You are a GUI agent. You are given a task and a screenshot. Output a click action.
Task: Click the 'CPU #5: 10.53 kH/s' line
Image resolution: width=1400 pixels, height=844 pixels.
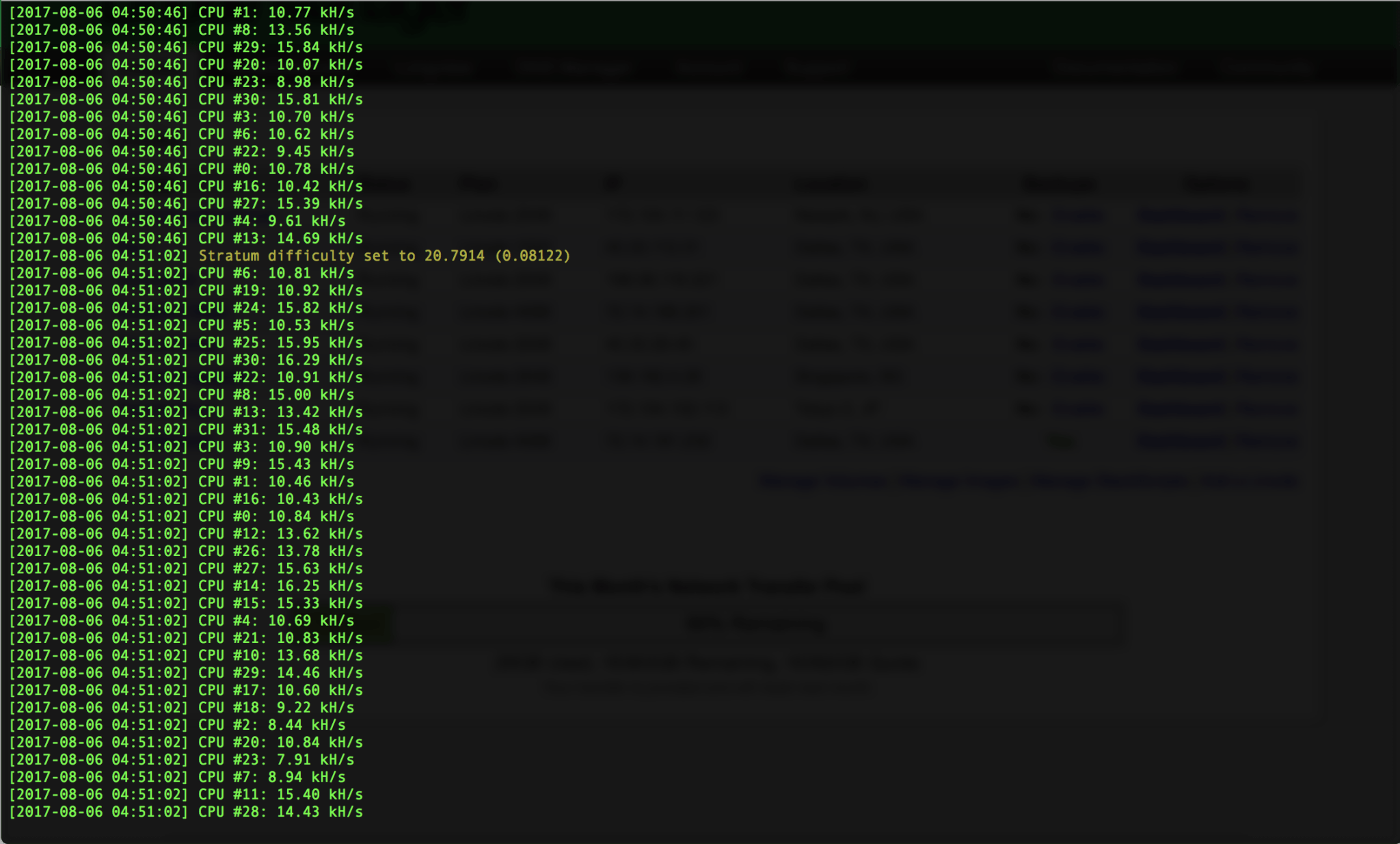(x=181, y=325)
